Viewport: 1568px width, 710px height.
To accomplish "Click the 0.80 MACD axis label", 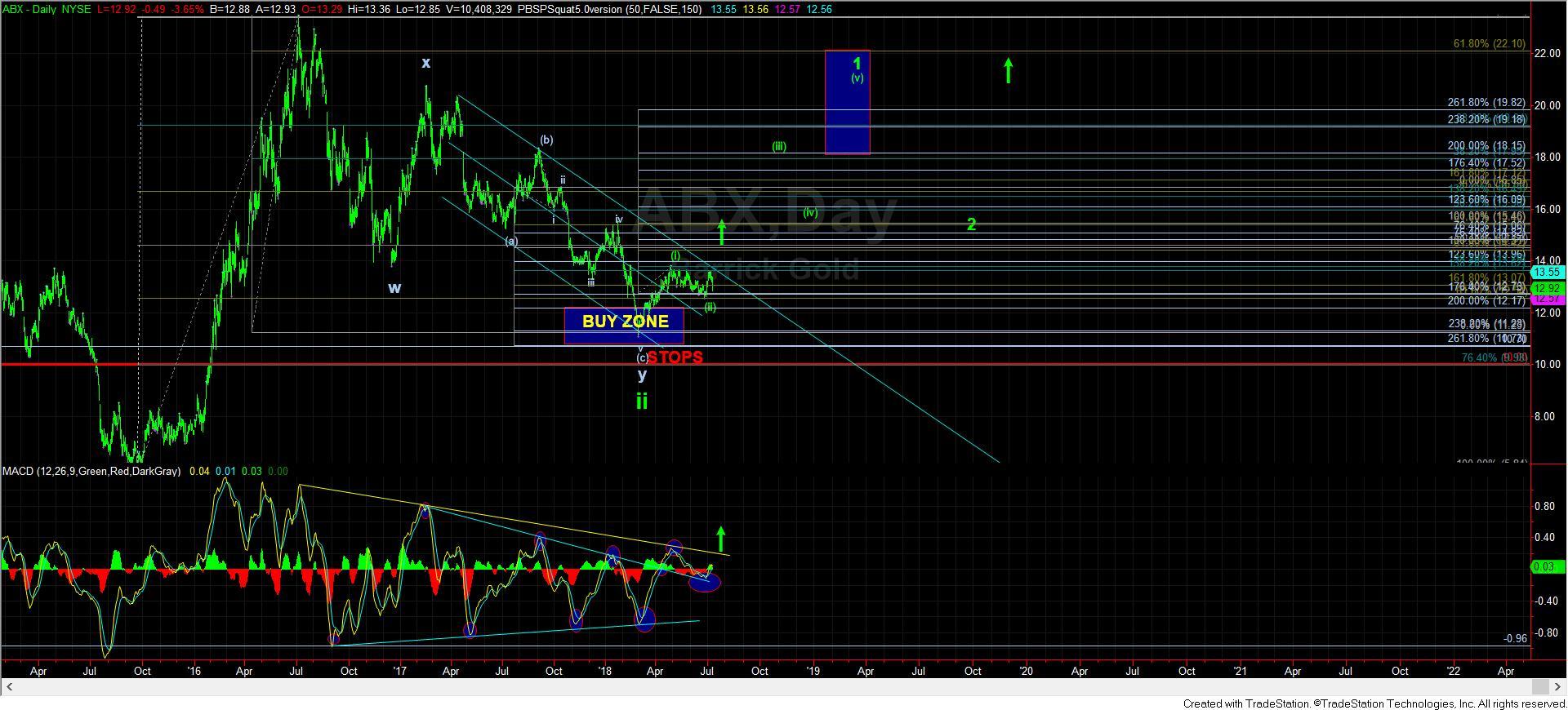I will [x=1546, y=506].
